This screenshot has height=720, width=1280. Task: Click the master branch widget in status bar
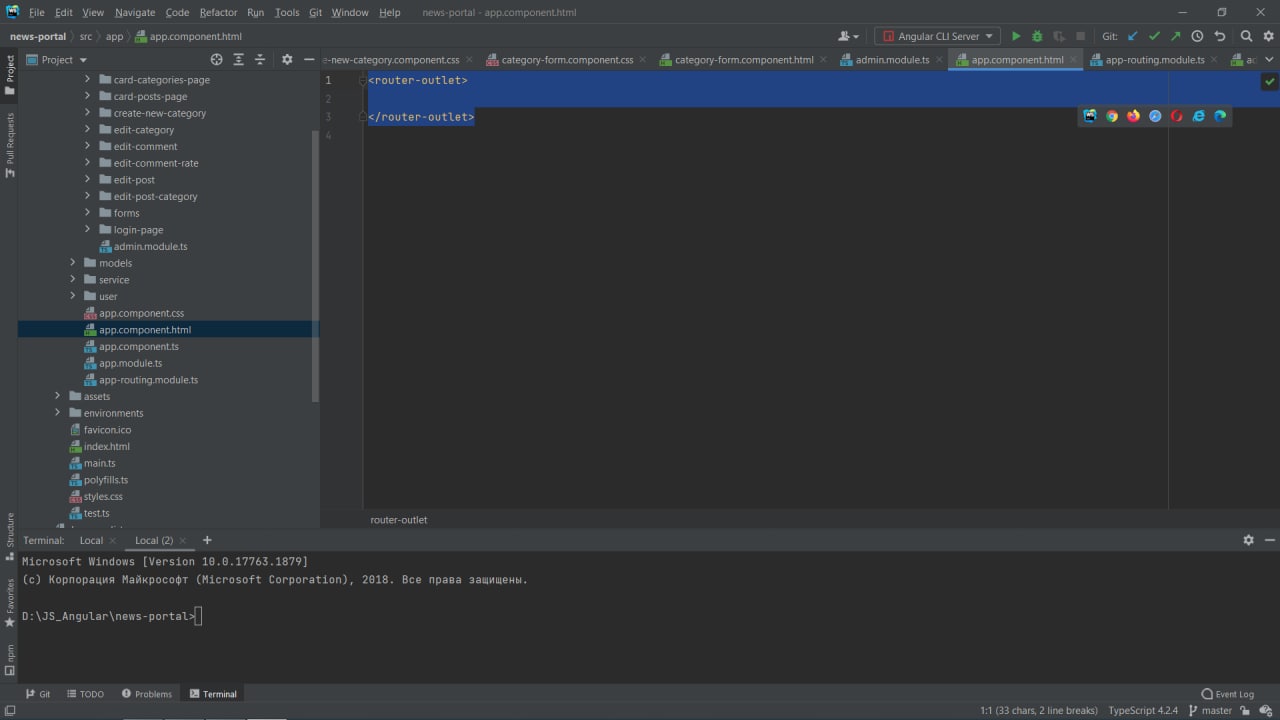(1210, 711)
